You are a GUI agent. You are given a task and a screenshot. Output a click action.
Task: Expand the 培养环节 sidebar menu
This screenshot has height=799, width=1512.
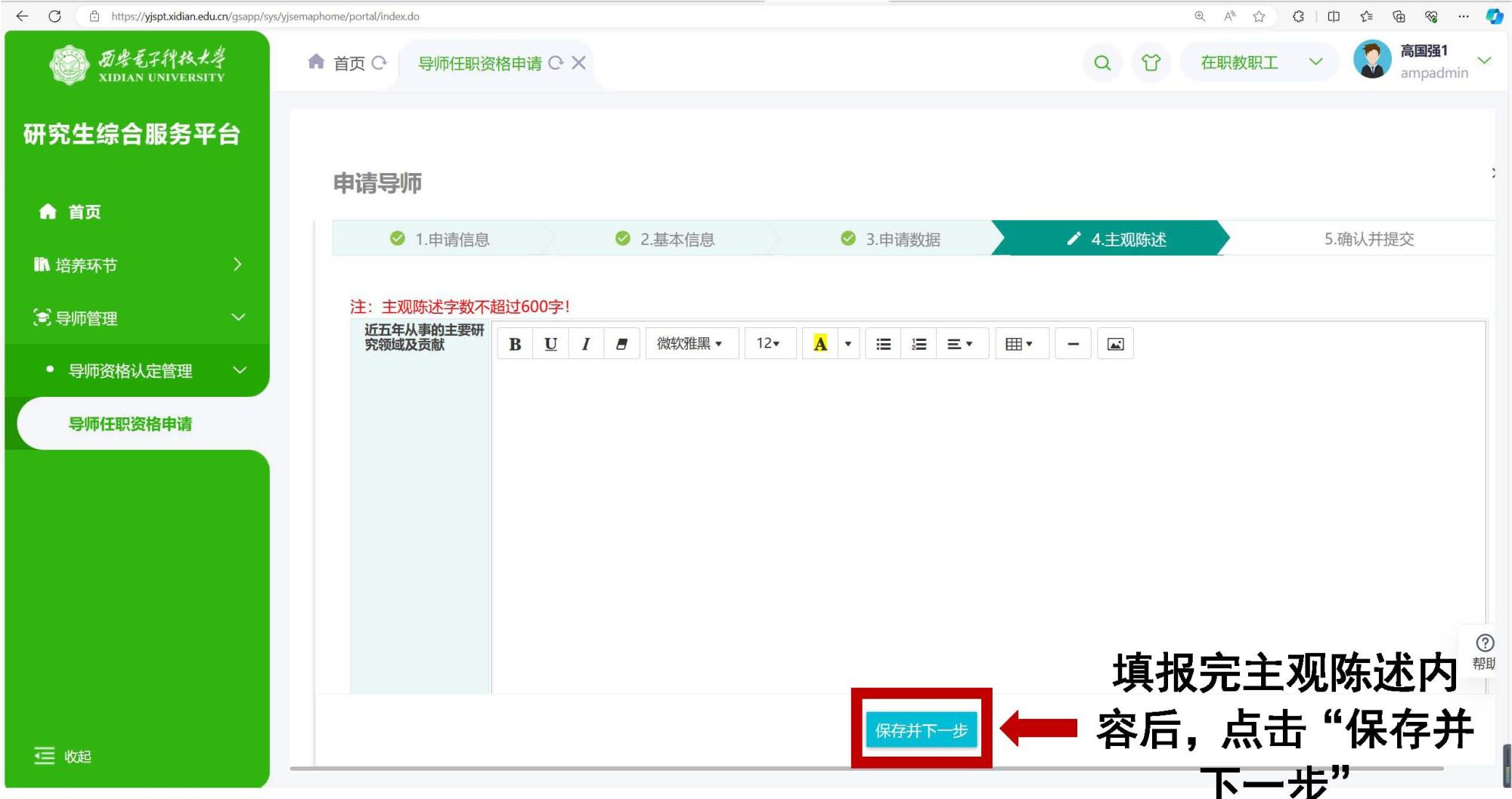(137, 265)
